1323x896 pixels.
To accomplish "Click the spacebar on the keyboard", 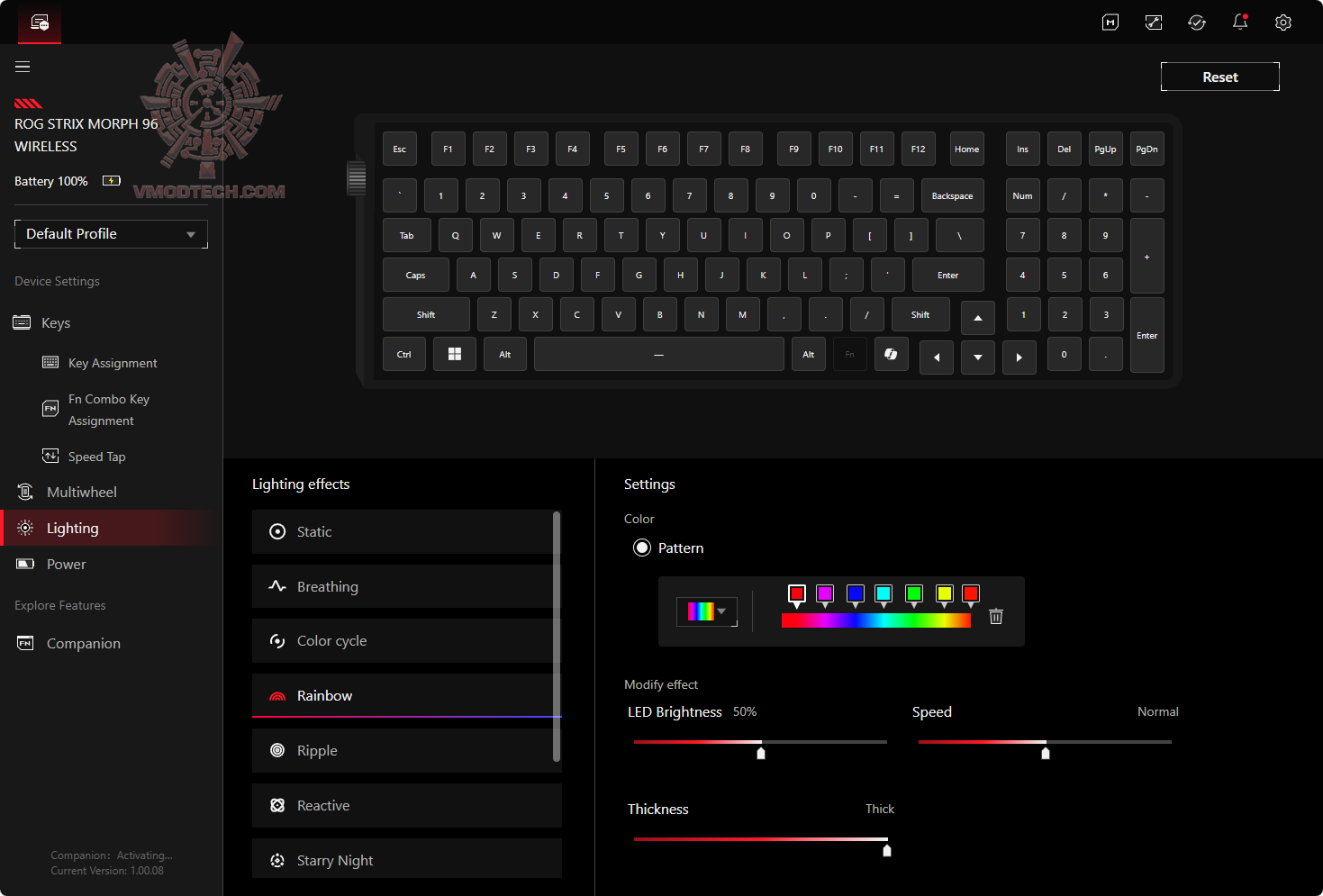I will tap(659, 354).
